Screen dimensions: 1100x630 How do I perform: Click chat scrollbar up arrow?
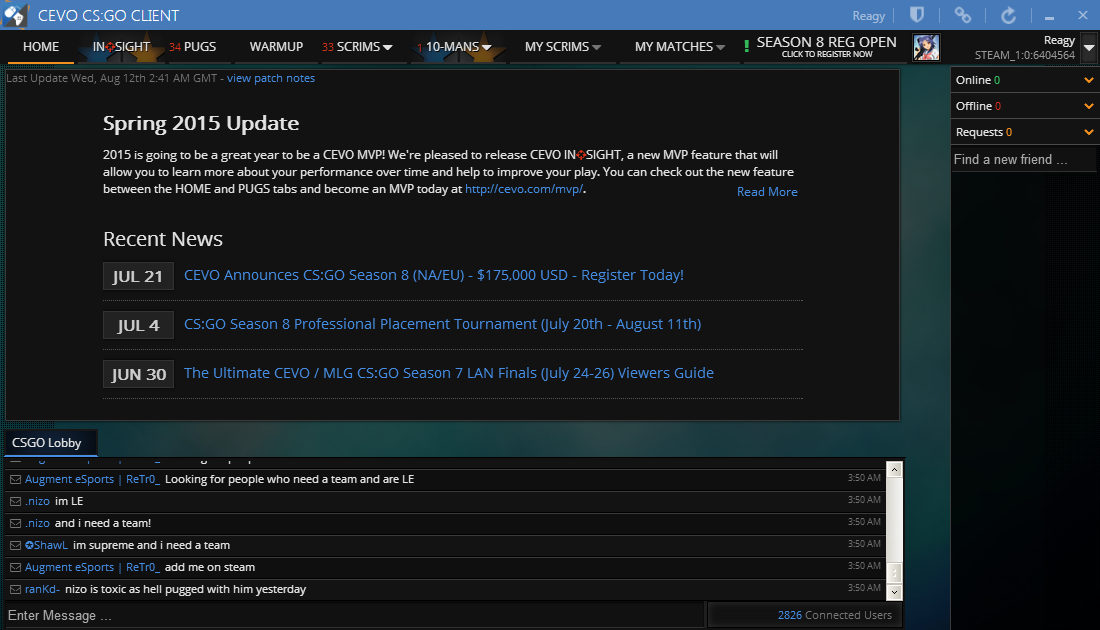click(894, 469)
